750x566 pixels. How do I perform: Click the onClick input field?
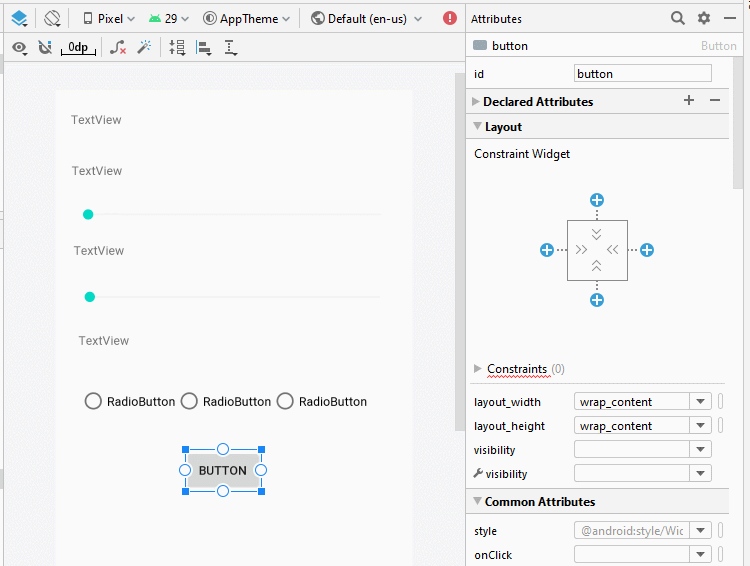(x=632, y=554)
